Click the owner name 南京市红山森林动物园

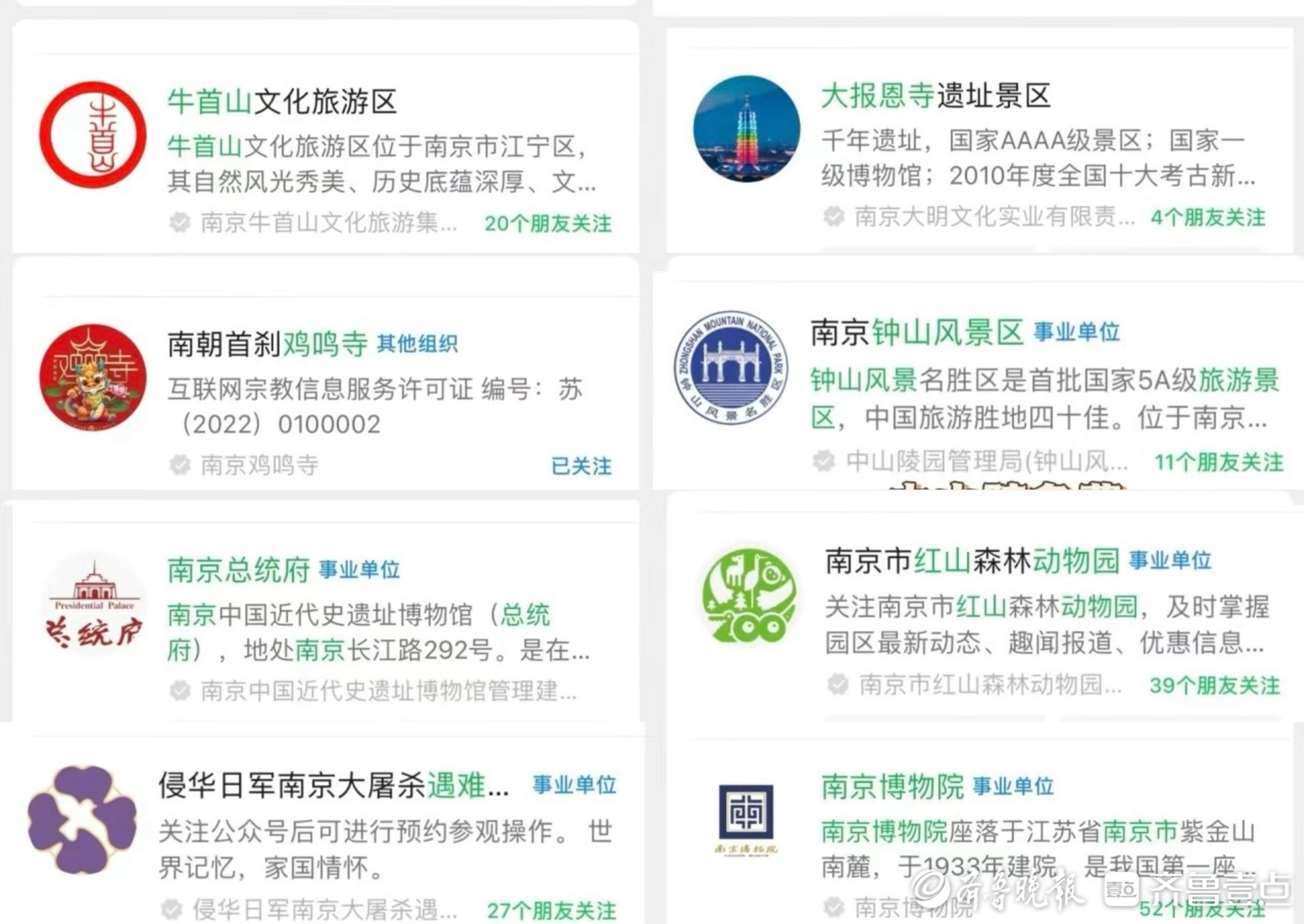coord(991,685)
